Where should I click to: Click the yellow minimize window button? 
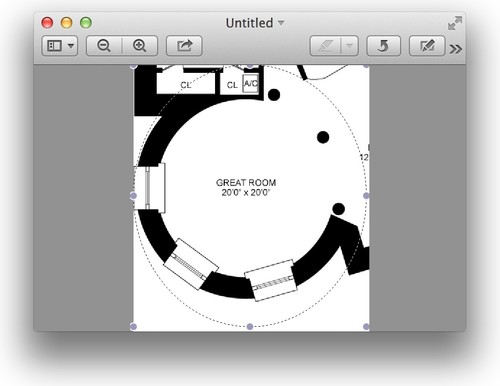pyautogui.click(x=66, y=23)
